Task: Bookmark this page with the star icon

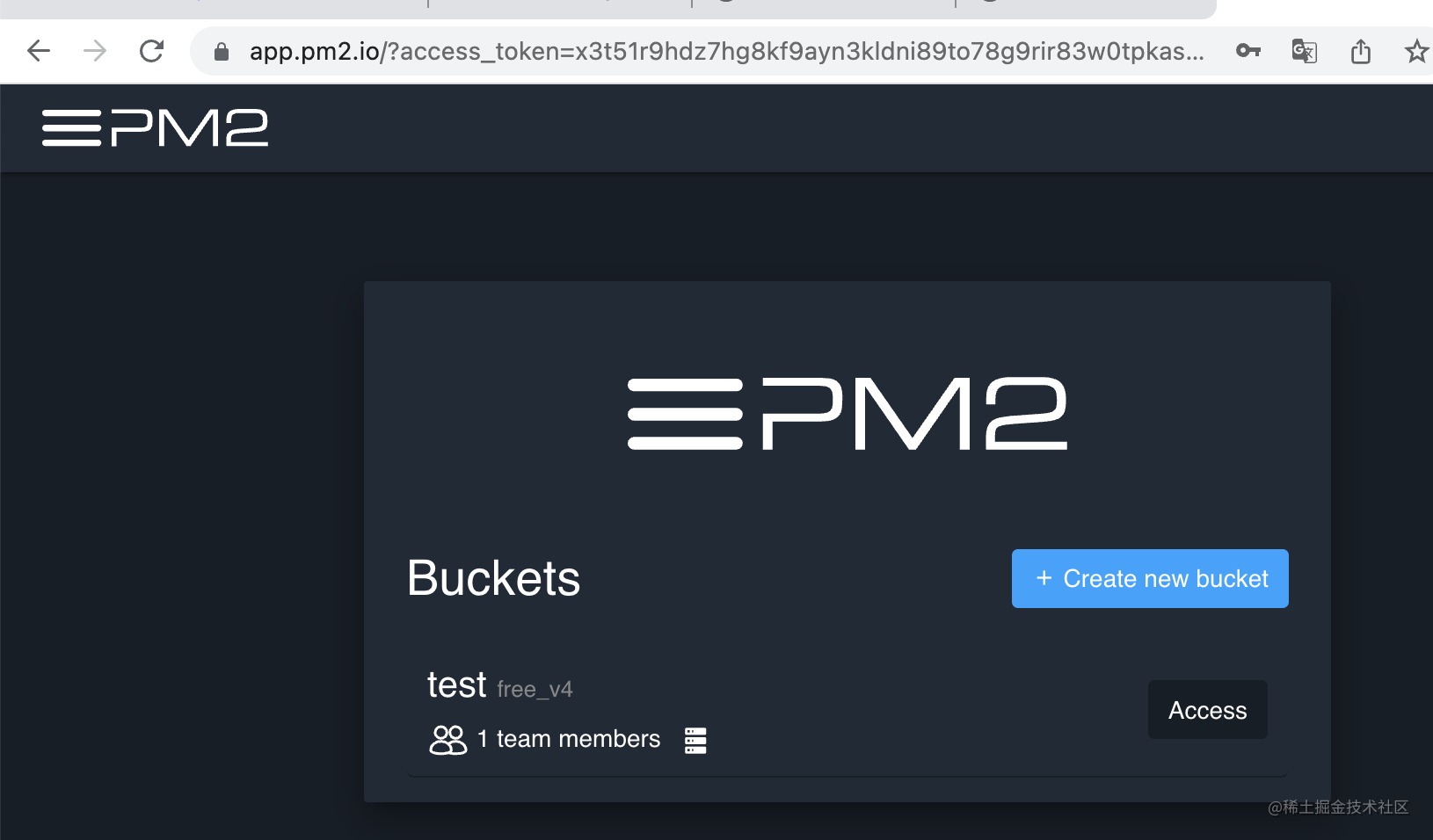Action: (x=1417, y=51)
